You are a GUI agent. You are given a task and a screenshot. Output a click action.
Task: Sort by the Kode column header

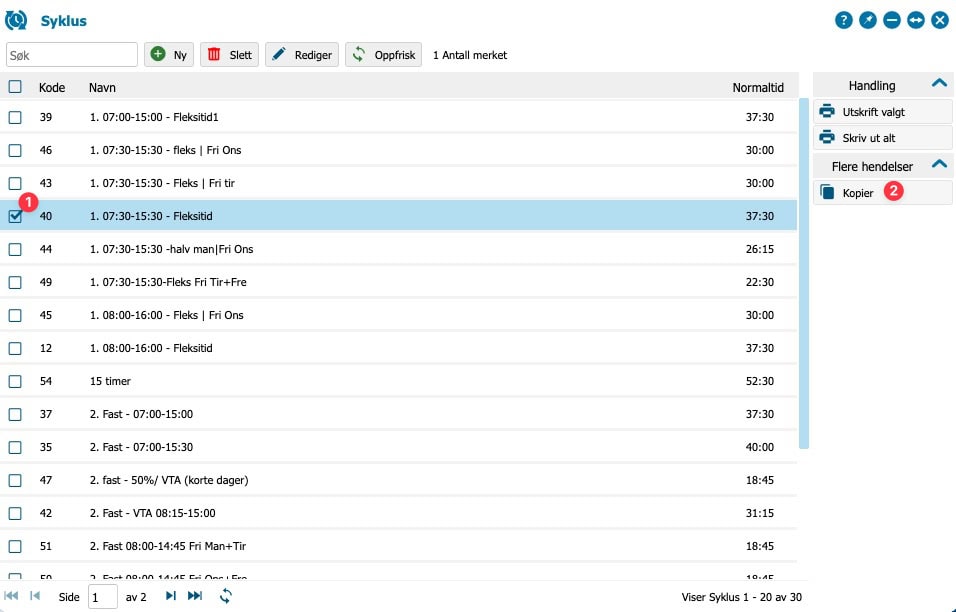tap(52, 87)
